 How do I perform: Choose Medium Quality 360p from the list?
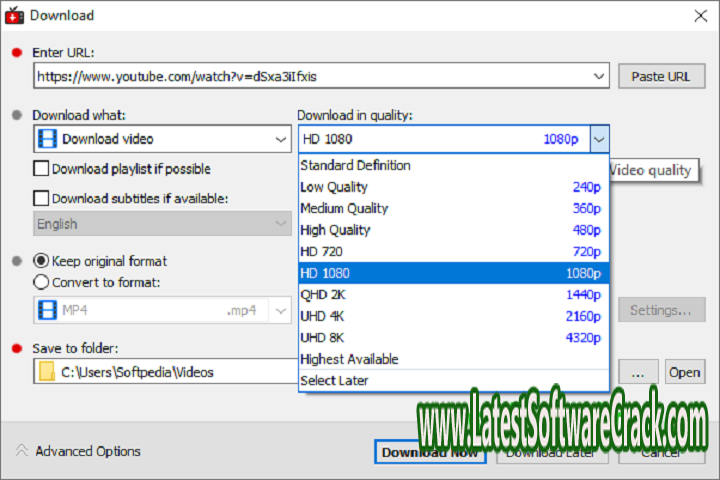(x=454, y=209)
